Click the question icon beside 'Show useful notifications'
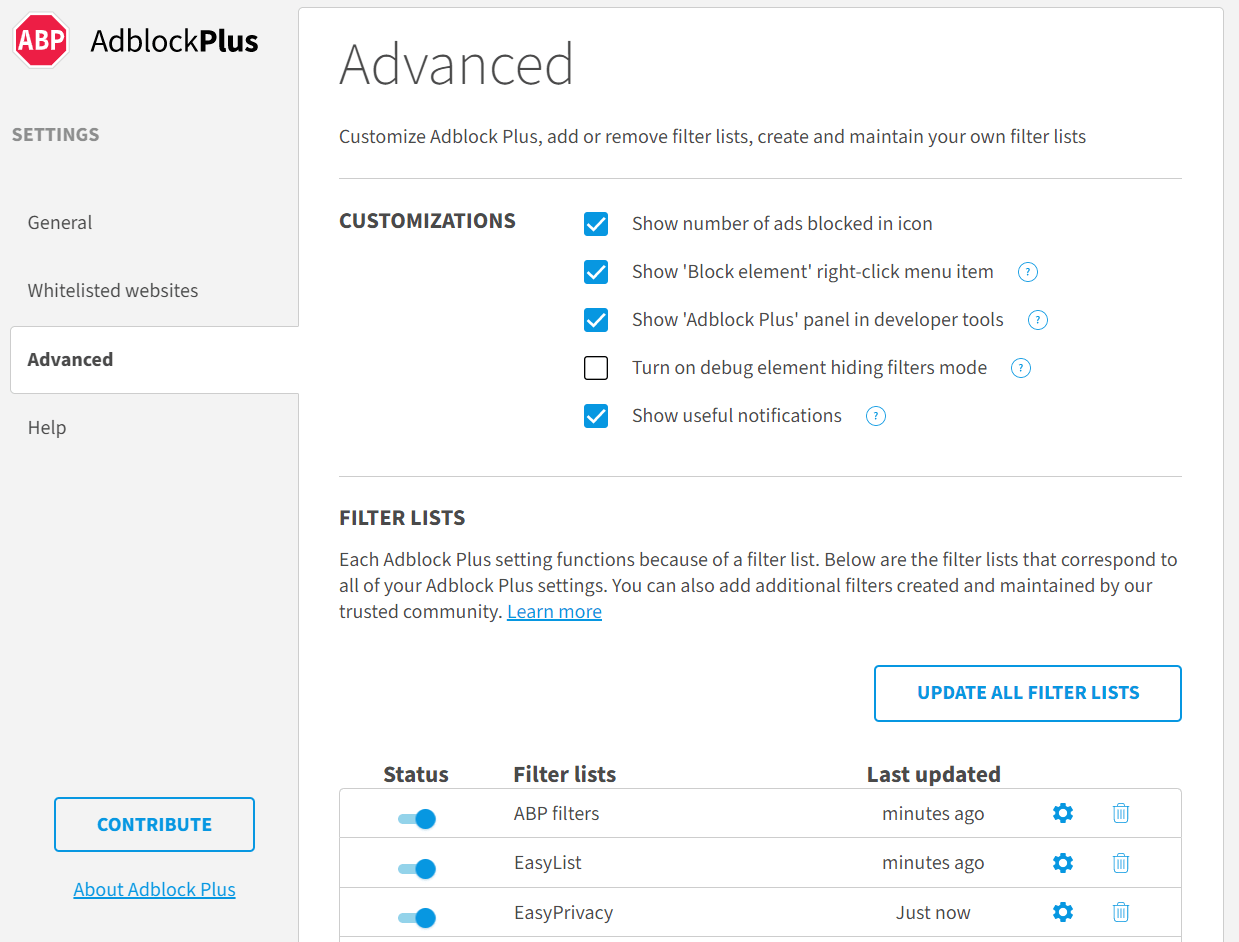The height and width of the screenshot is (942, 1239). [875, 416]
